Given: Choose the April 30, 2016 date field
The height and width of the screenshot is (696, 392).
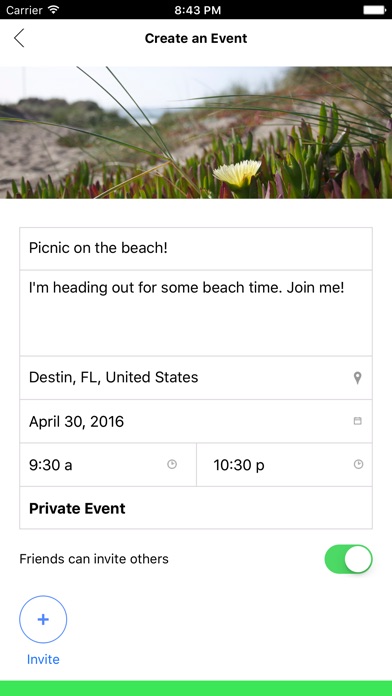Looking at the screenshot, I should 196,421.
